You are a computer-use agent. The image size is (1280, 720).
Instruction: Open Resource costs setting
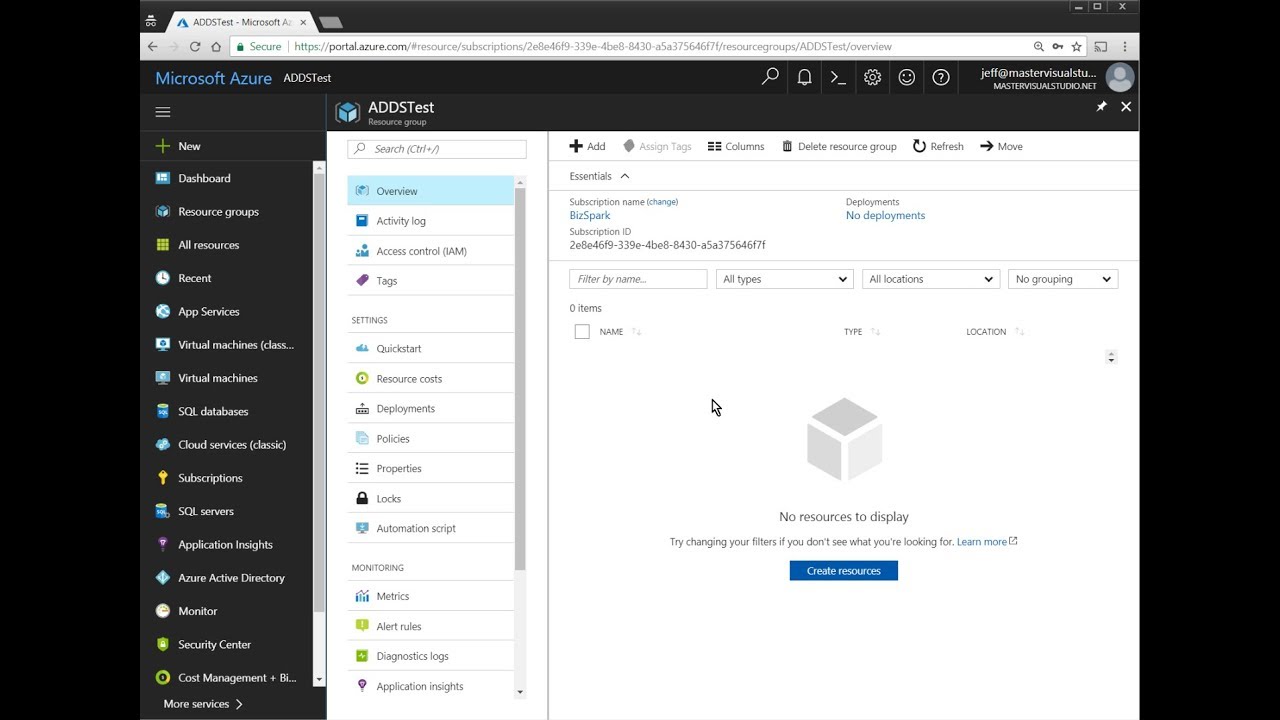coord(430,379)
